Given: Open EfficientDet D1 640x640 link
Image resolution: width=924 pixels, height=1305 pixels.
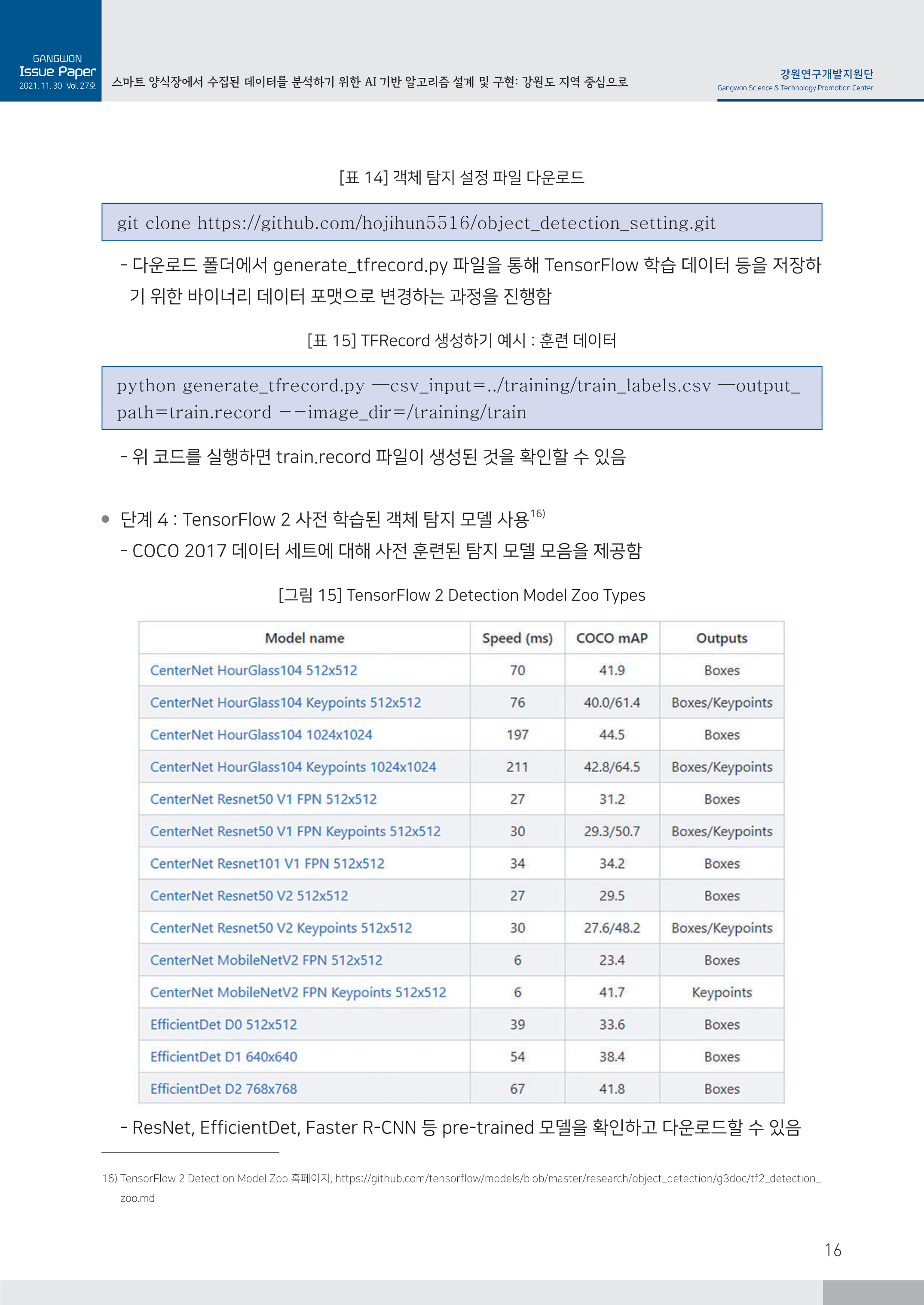Looking at the screenshot, I should 223,1056.
